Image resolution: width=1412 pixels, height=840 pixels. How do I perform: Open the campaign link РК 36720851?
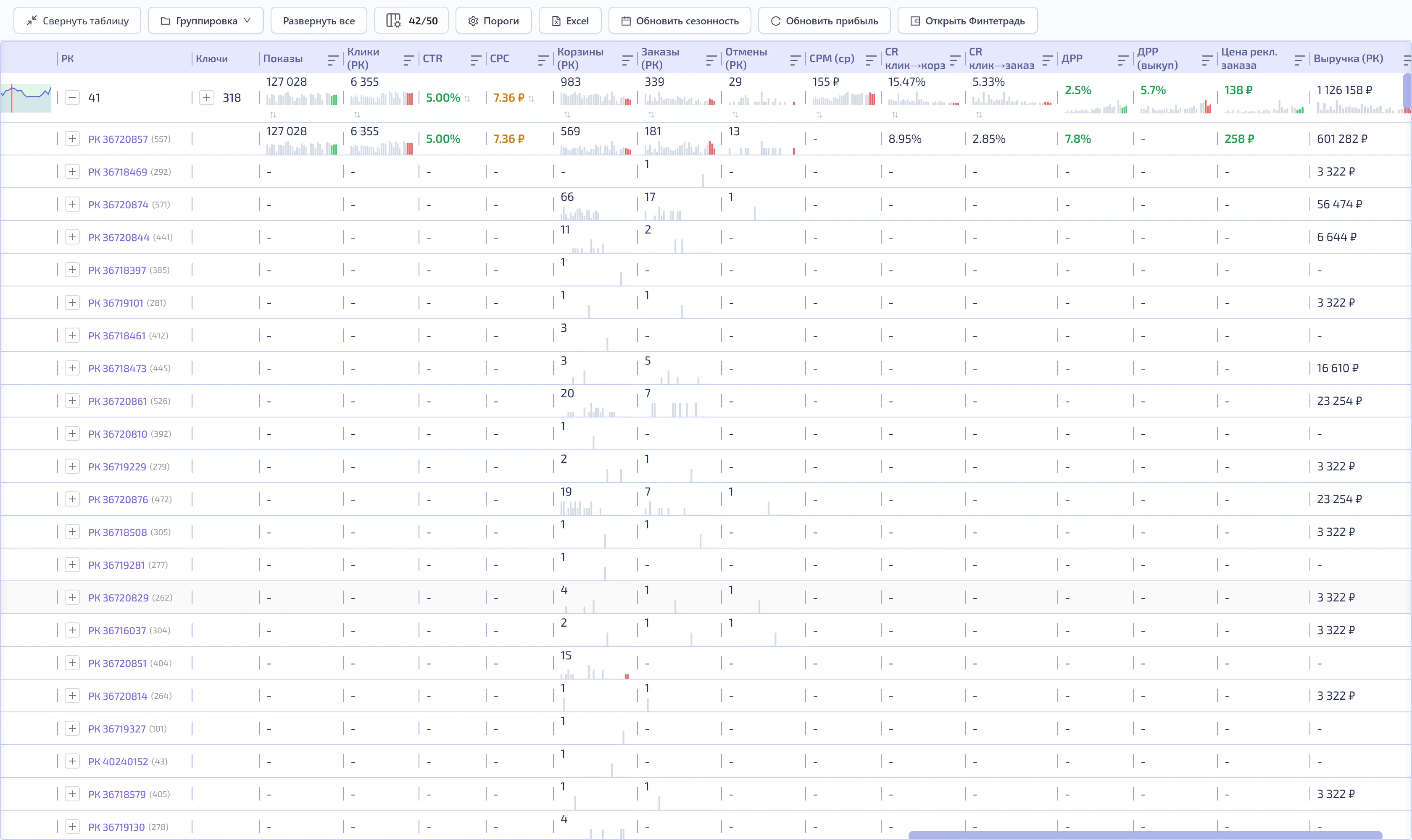pyautogui.click(x=117, y=664)
